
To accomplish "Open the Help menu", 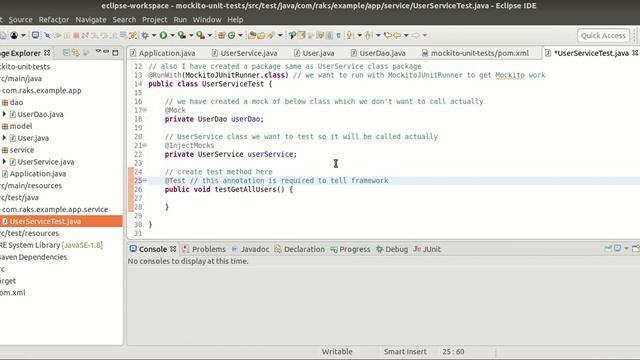I will point(235,20).
